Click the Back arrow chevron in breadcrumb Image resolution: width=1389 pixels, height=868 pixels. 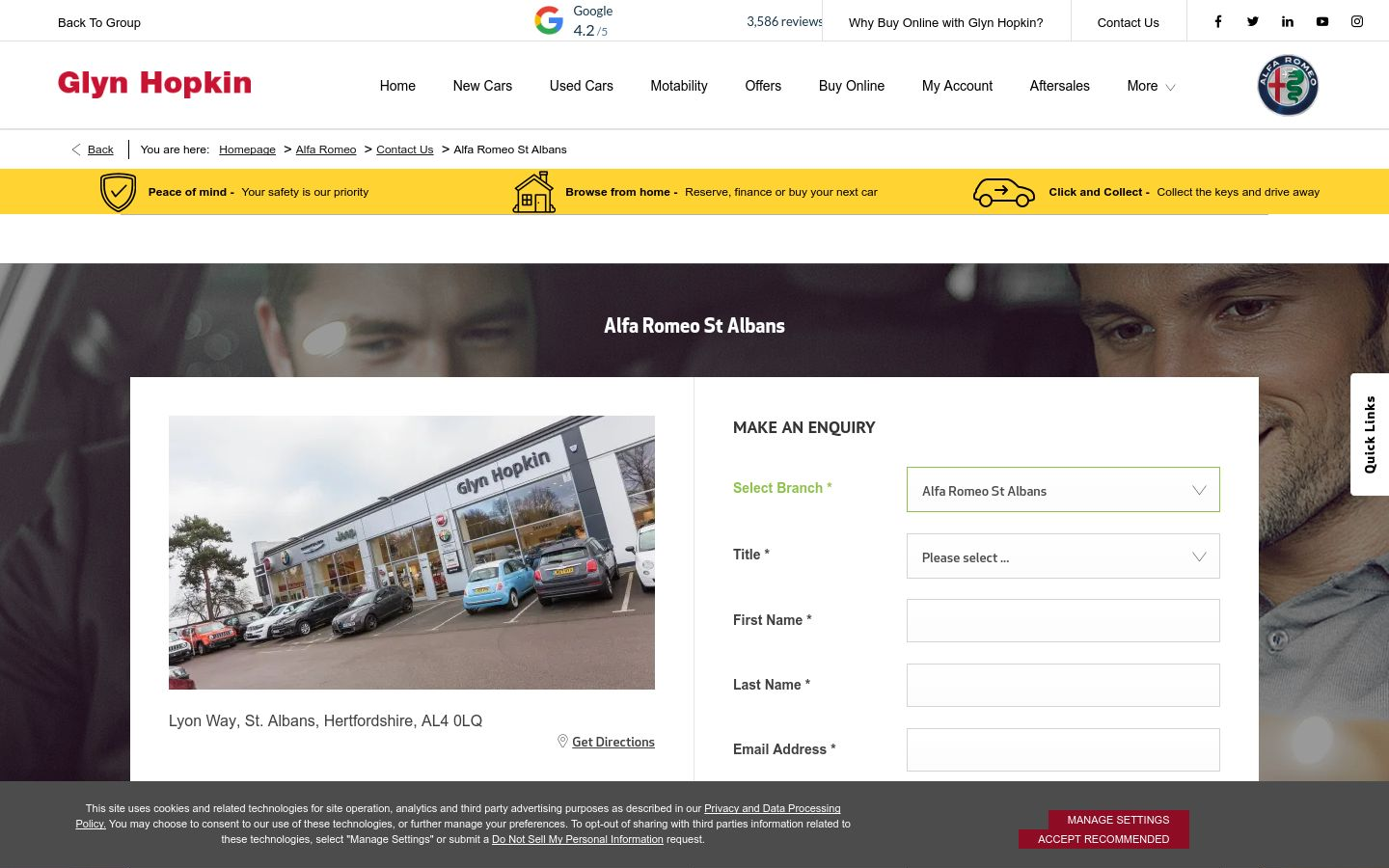76,149
